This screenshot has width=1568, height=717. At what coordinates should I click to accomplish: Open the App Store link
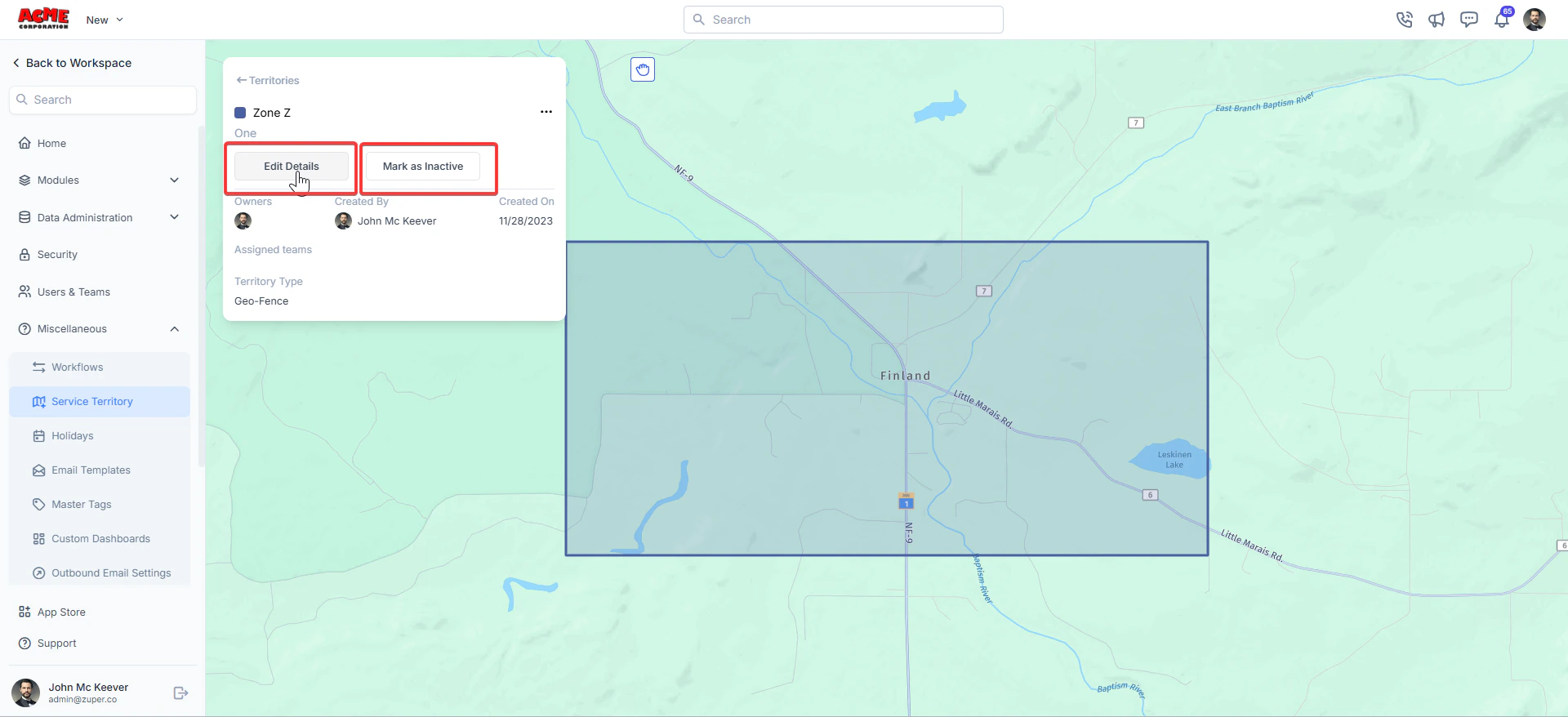pyautogui.click(x=61, y=612)
